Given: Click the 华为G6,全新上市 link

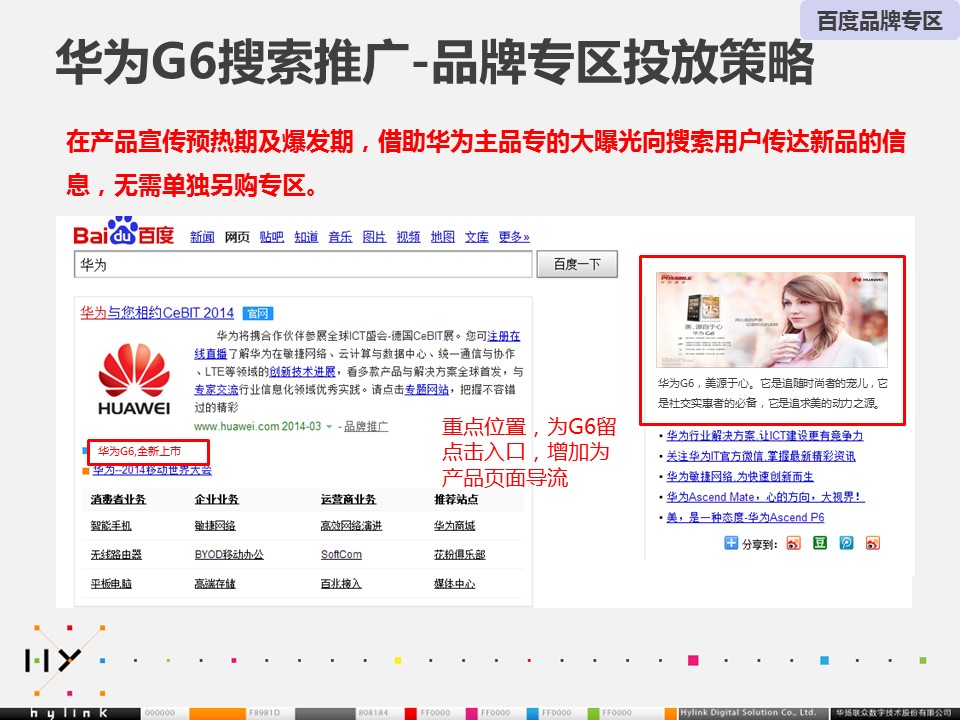Looking at the screenshot, I should pyautogui.click(x=147, y=452).
